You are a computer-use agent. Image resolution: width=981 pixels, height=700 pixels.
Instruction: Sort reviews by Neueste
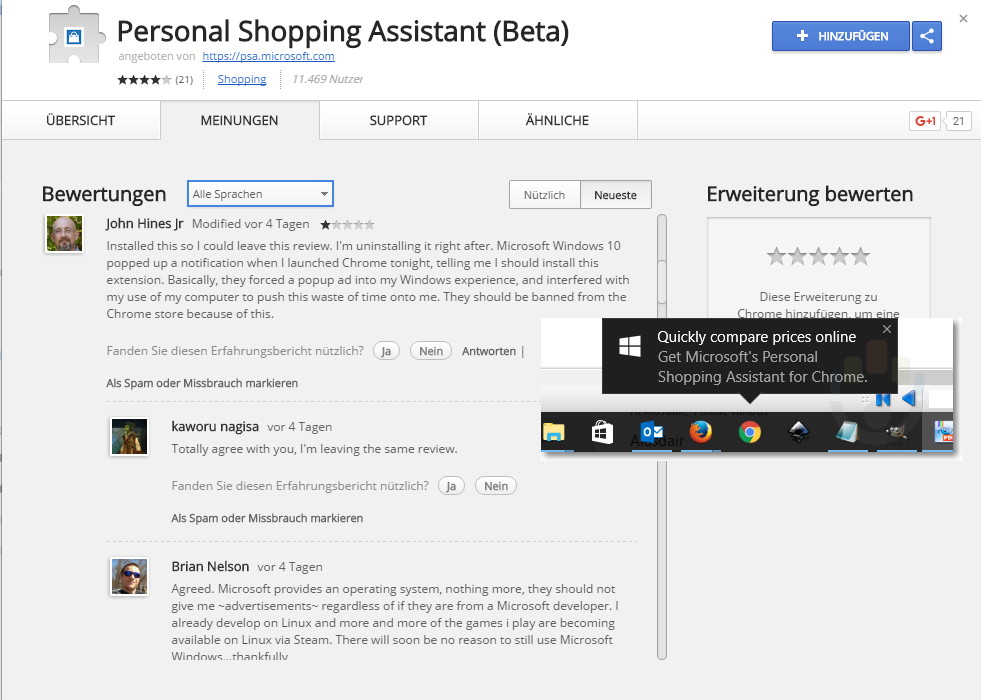coord(616,195)
